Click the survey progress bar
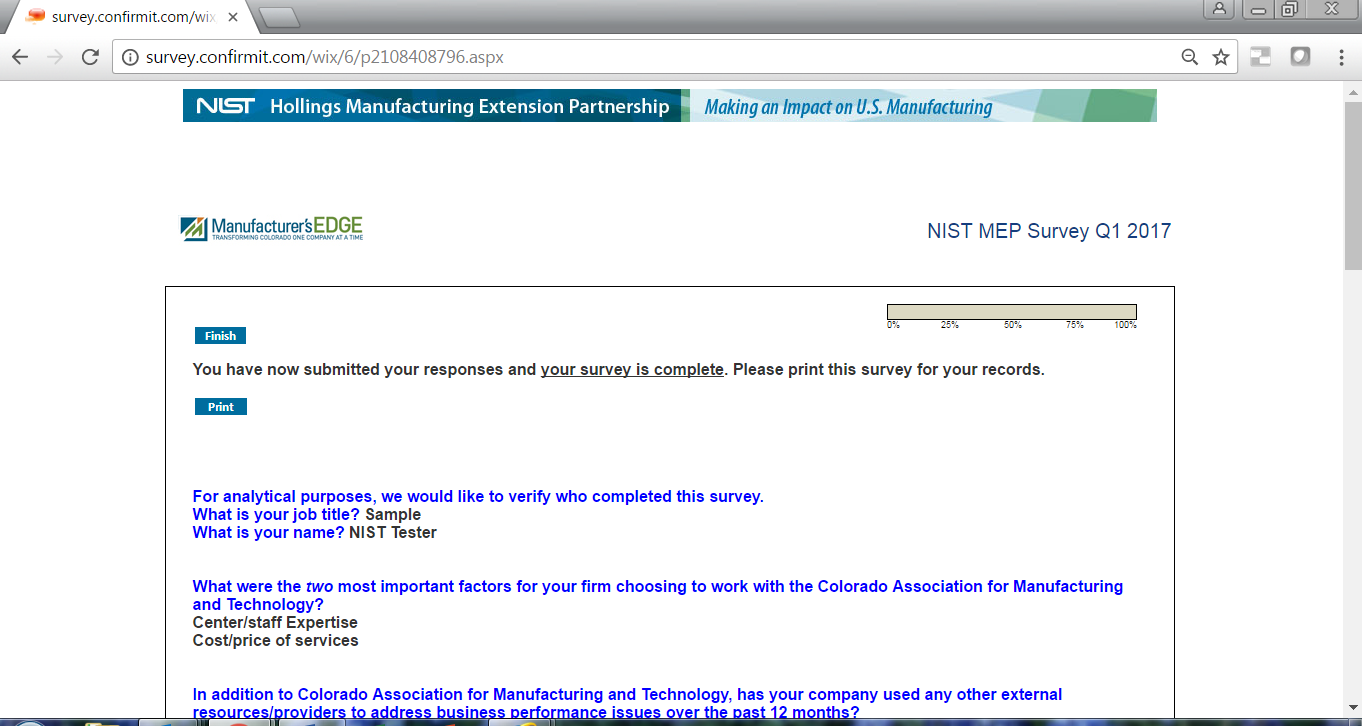This screenshot has width=1362, height=726. 1012,312
